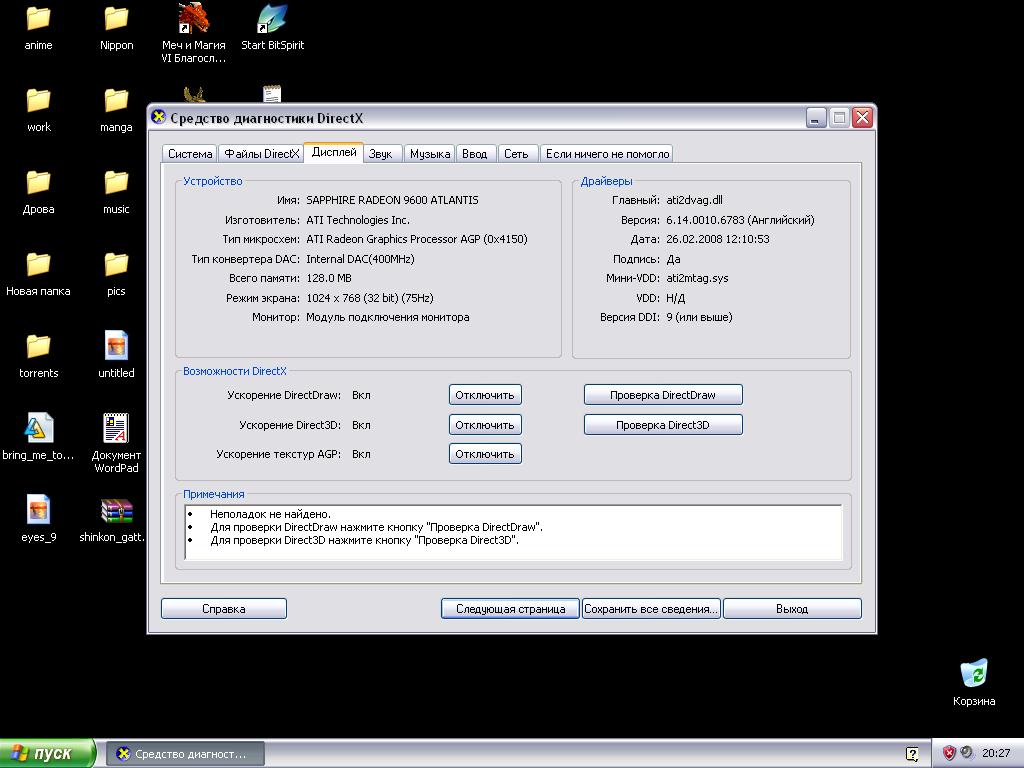The width and height of the screenshot is (1024, 768).
Task: Select the Дисплей tab
Action: pos(334,152)
